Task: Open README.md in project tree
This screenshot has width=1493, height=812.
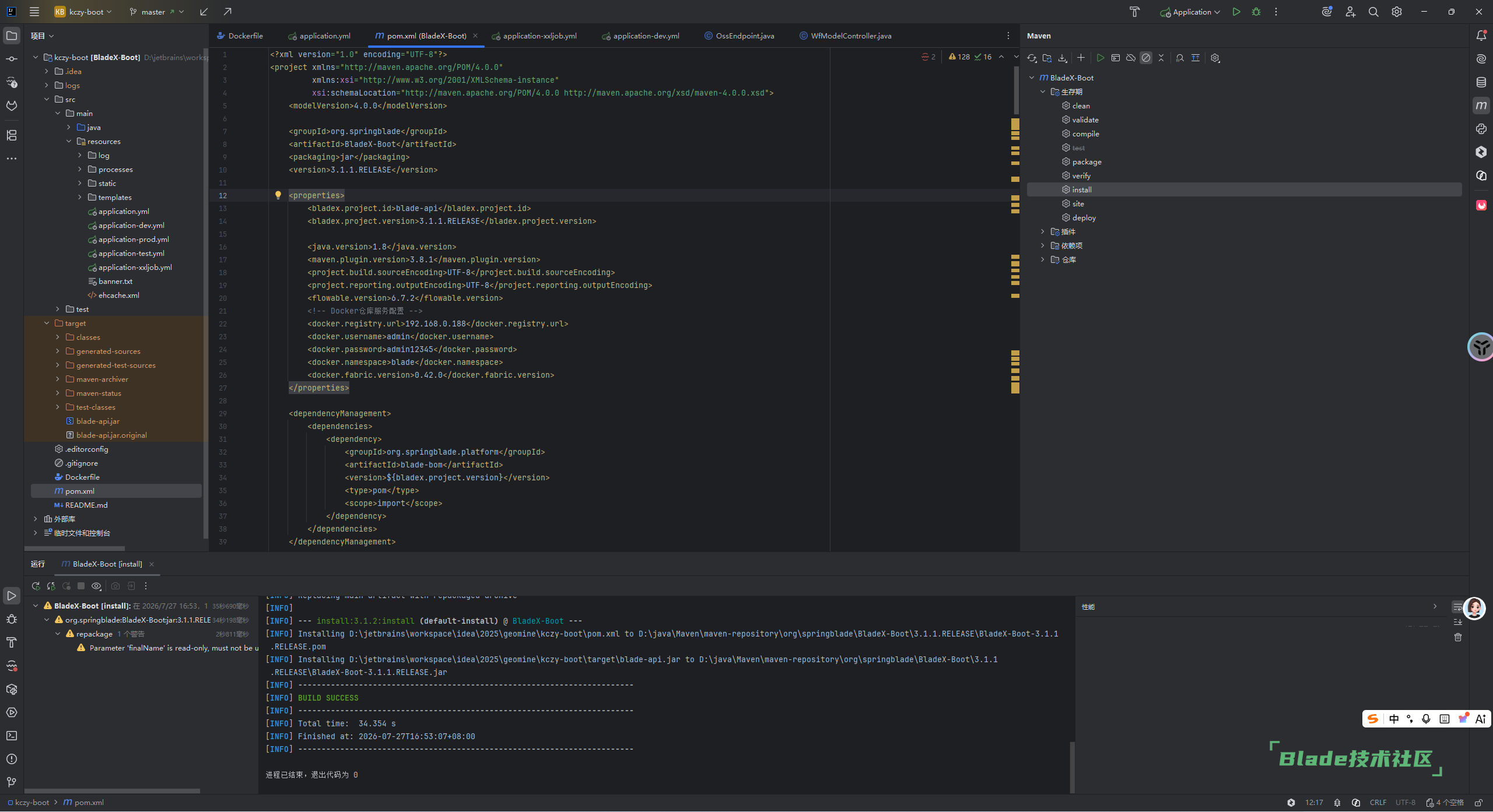Action: pos(86,505)
